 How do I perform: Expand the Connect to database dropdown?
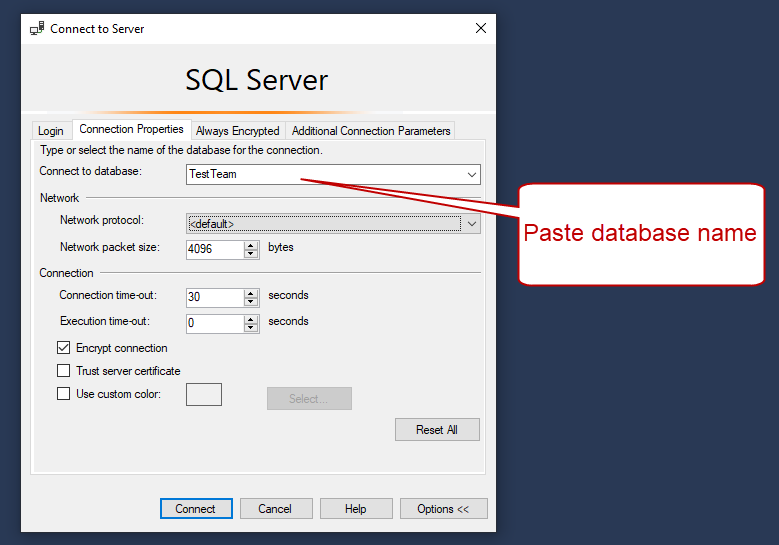(x=472, y=175)
